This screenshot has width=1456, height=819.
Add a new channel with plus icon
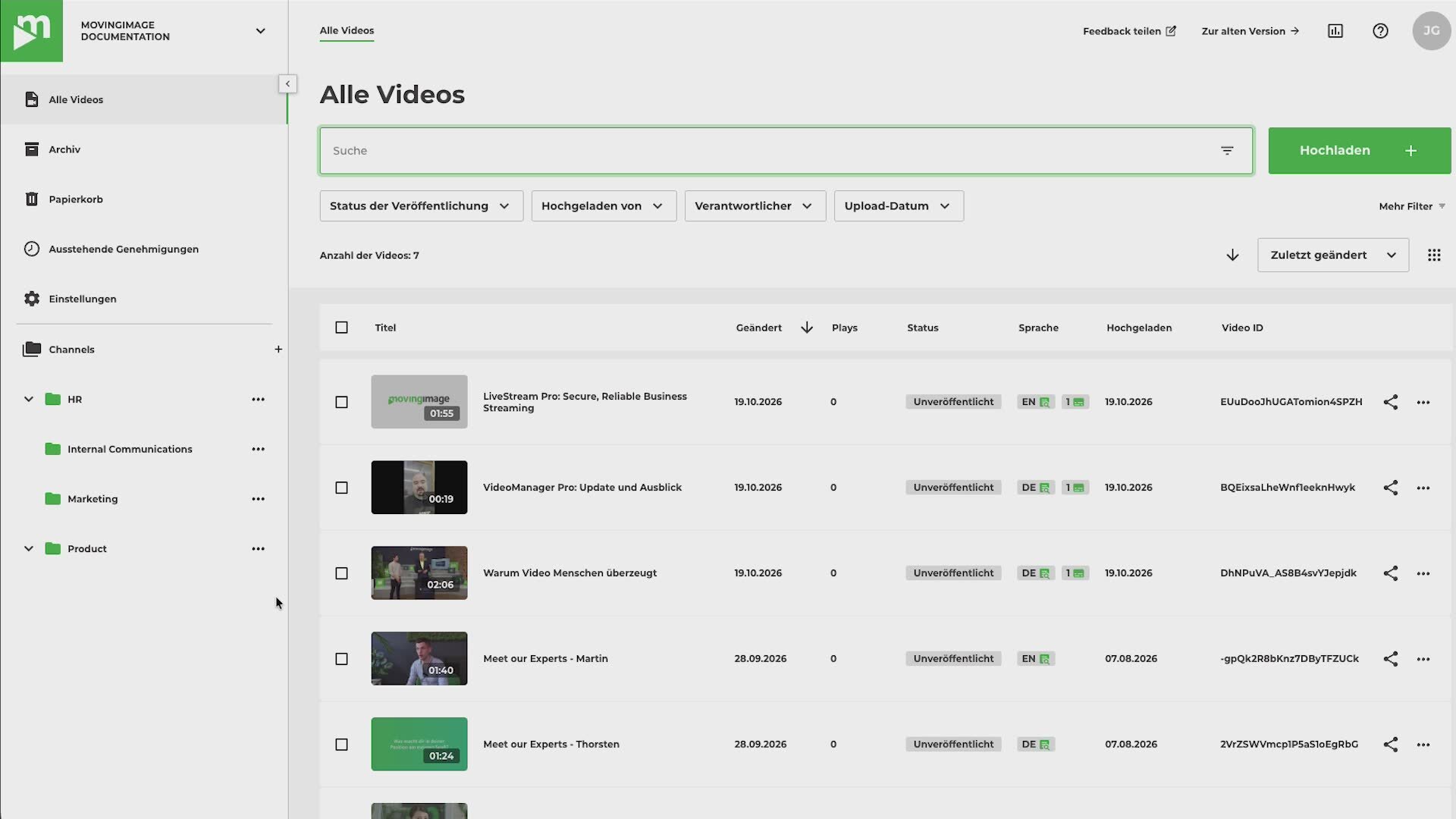pos(278,350)
